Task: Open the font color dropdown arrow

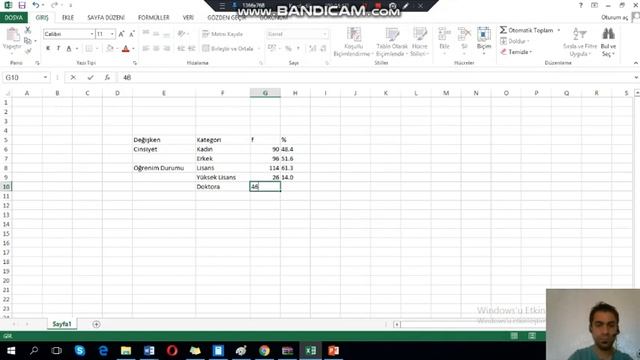Action: (x=133, y=49)
